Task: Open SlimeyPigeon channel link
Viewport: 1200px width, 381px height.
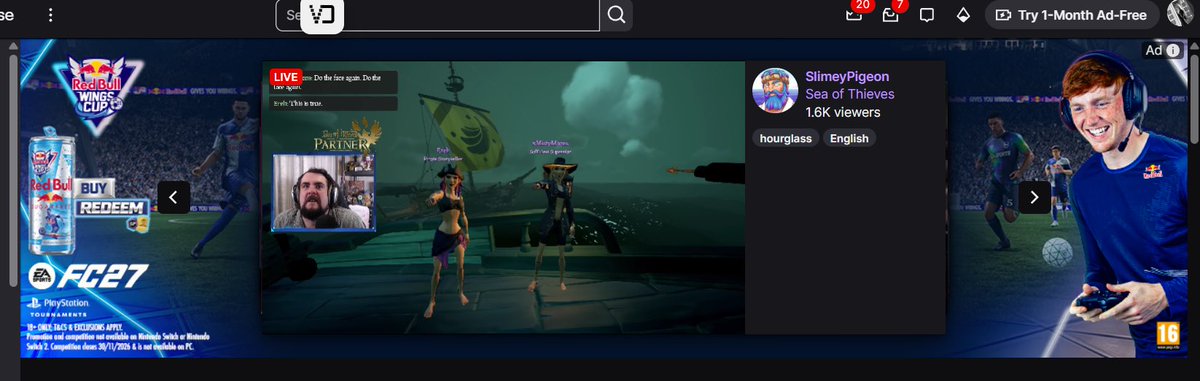Action: point(847,76)
